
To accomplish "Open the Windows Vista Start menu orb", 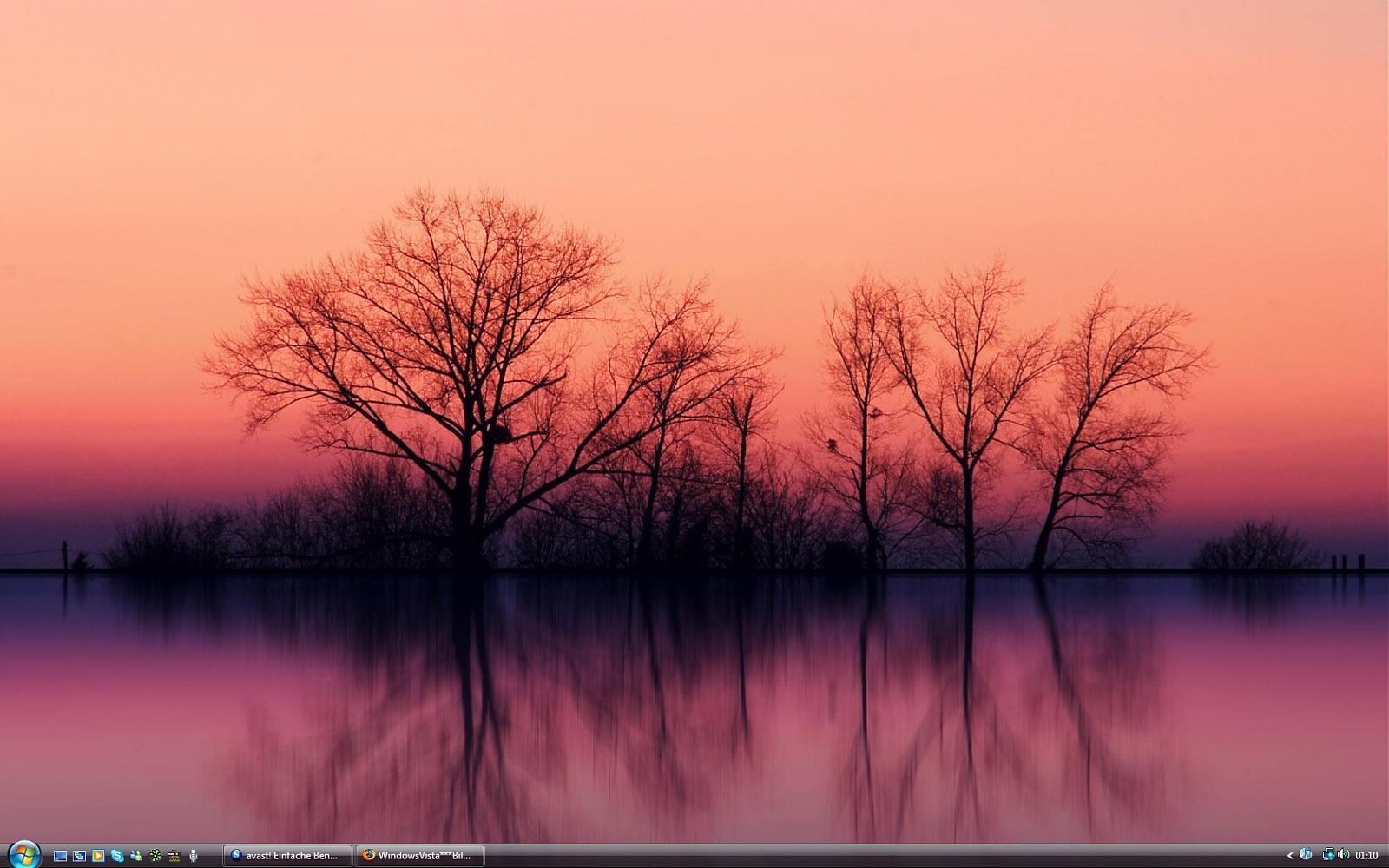I will pyautogui.click(x=24, y=854).
